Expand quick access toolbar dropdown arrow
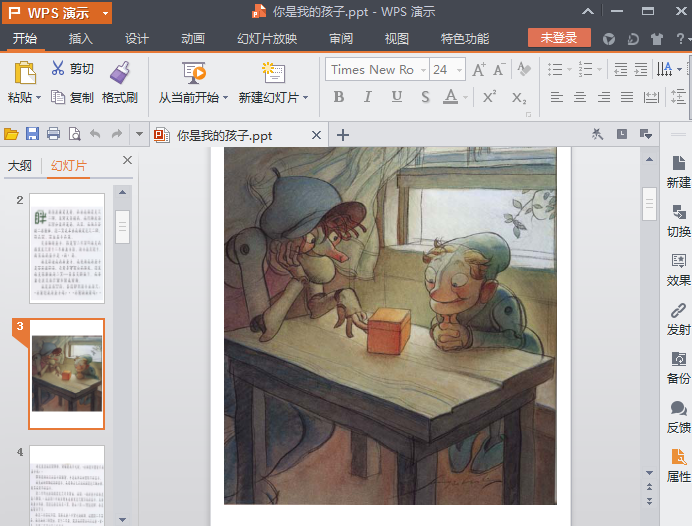 (x=139, y=134)
